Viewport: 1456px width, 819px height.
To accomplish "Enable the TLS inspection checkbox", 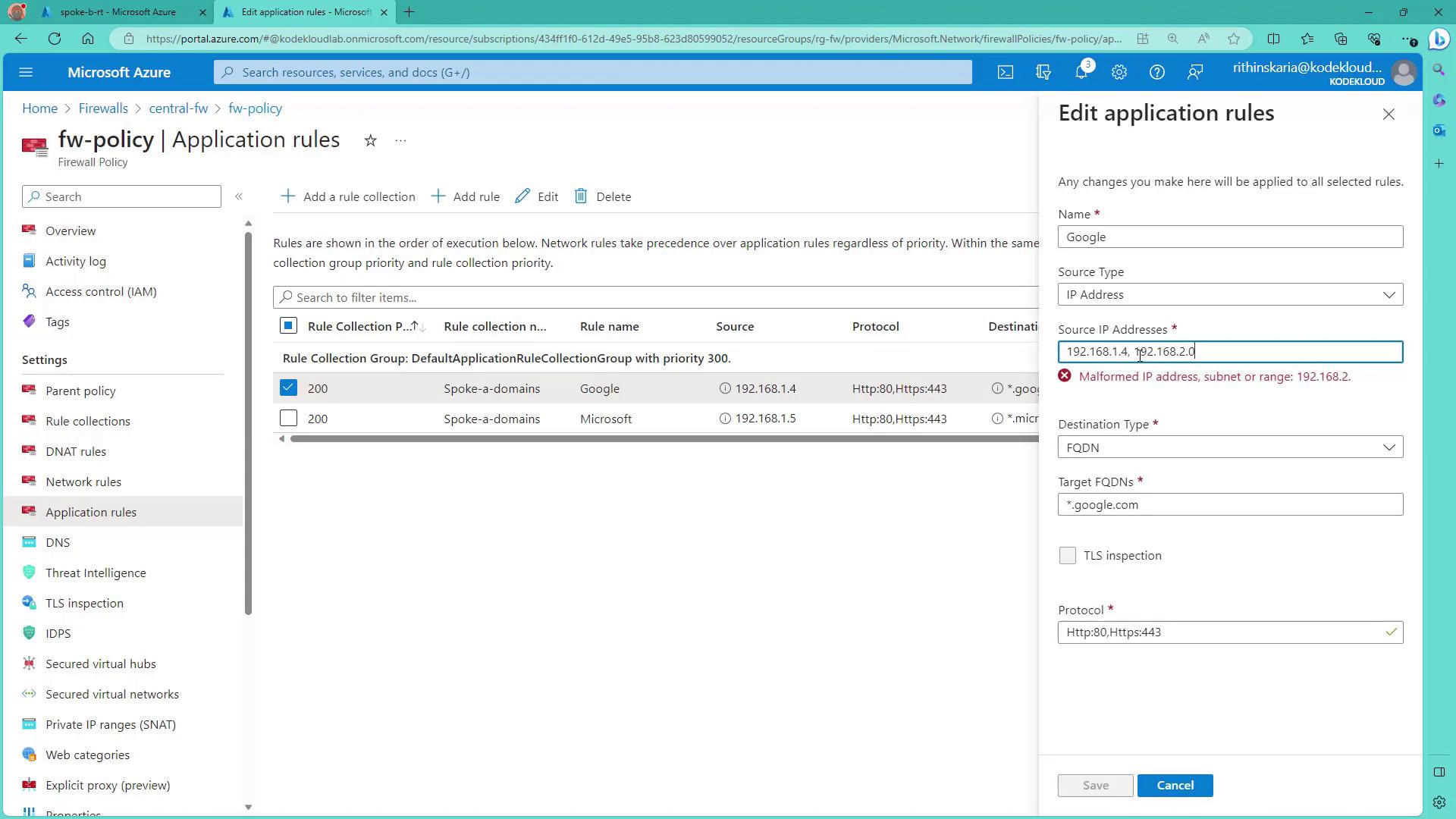I will 1067,556.
